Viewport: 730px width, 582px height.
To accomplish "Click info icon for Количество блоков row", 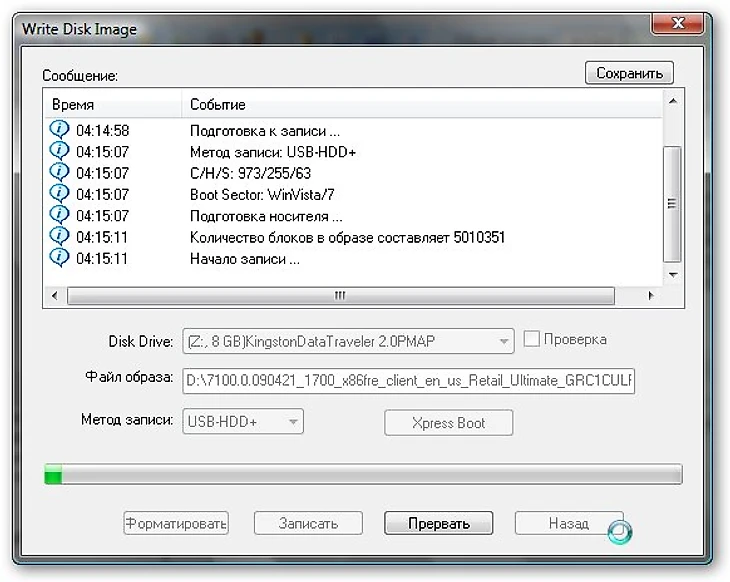I will point(59,237).
